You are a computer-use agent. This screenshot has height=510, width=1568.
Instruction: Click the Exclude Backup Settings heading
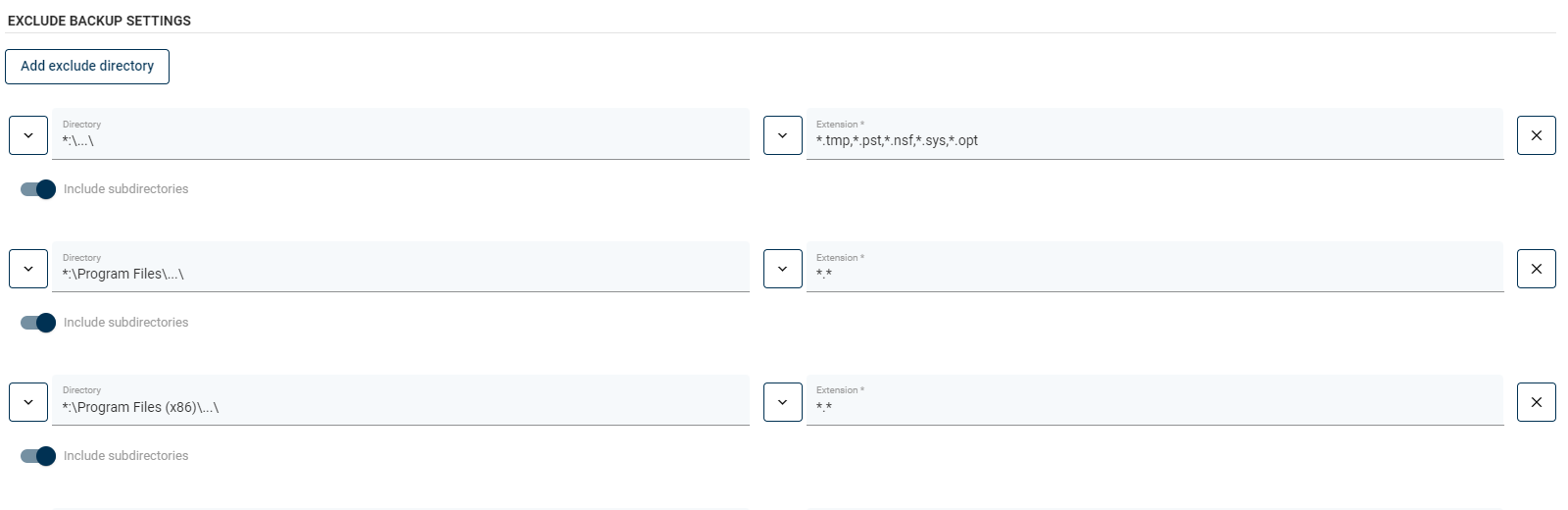[99, 21]
